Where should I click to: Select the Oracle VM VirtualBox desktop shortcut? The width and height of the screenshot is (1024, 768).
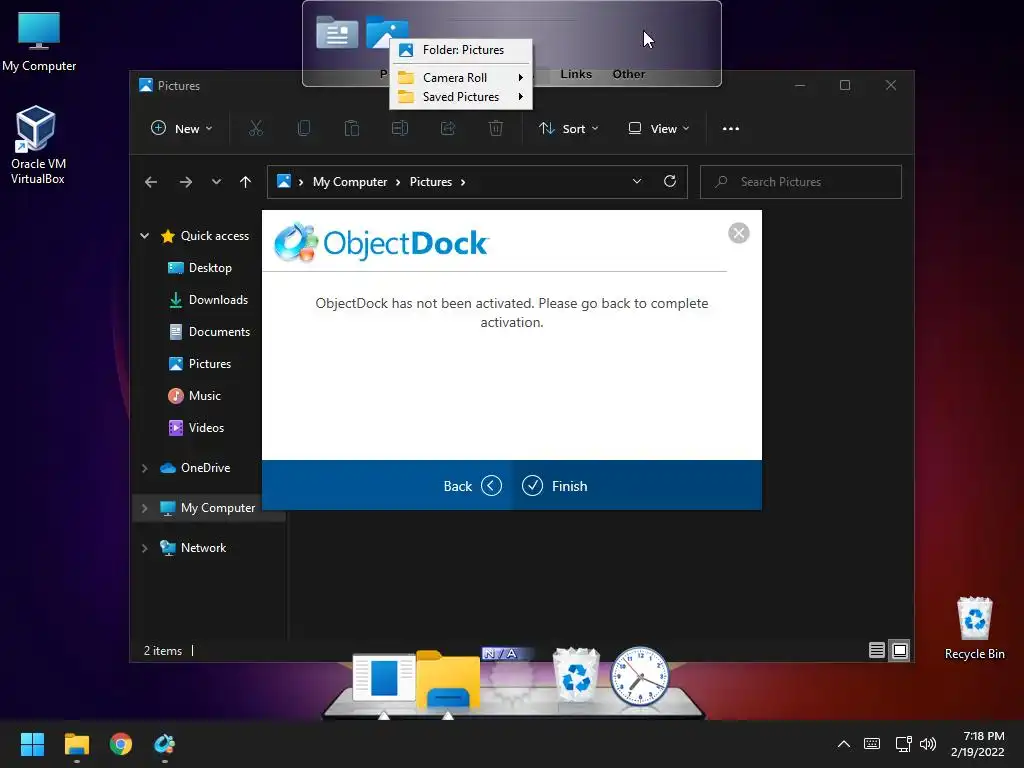[x=37, y=146]
